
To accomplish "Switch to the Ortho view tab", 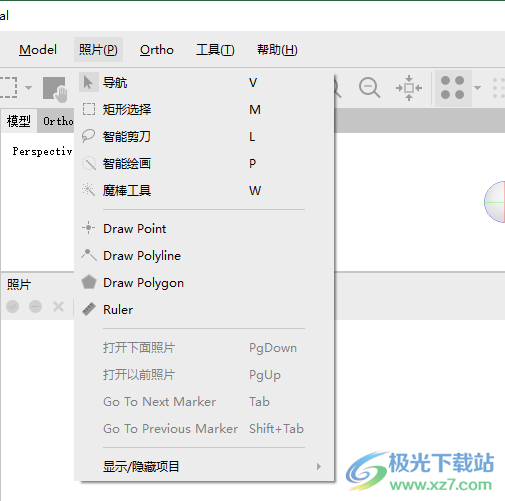I will tap(57, 121).
